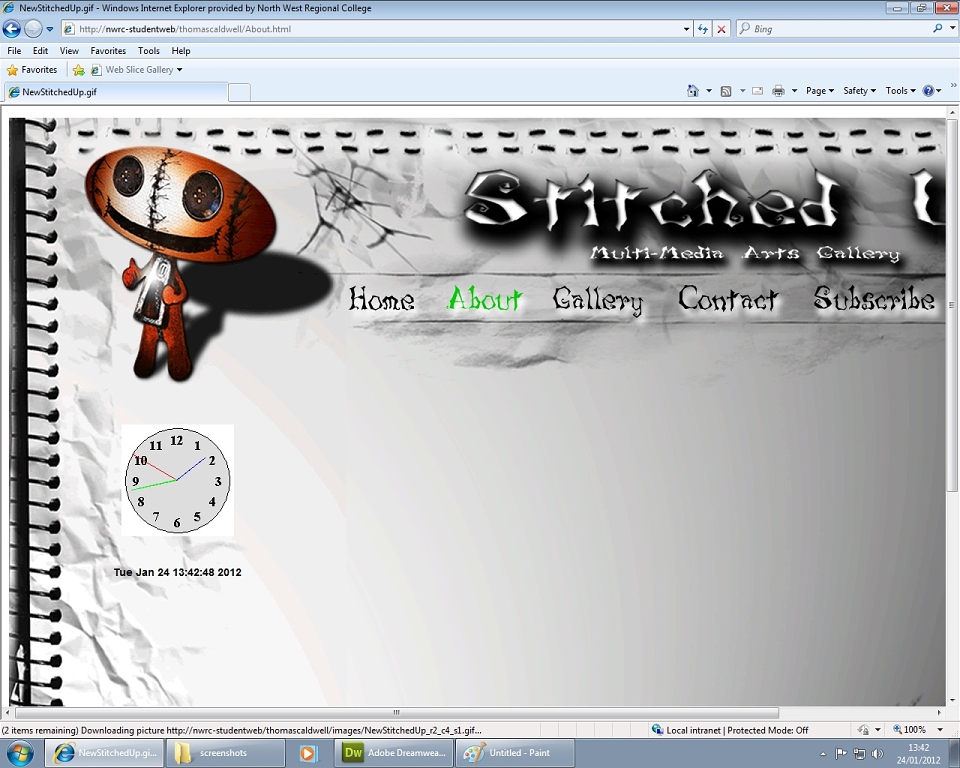Click the Help question mark icon
This screenshot has height=768, width=960.
928,91
